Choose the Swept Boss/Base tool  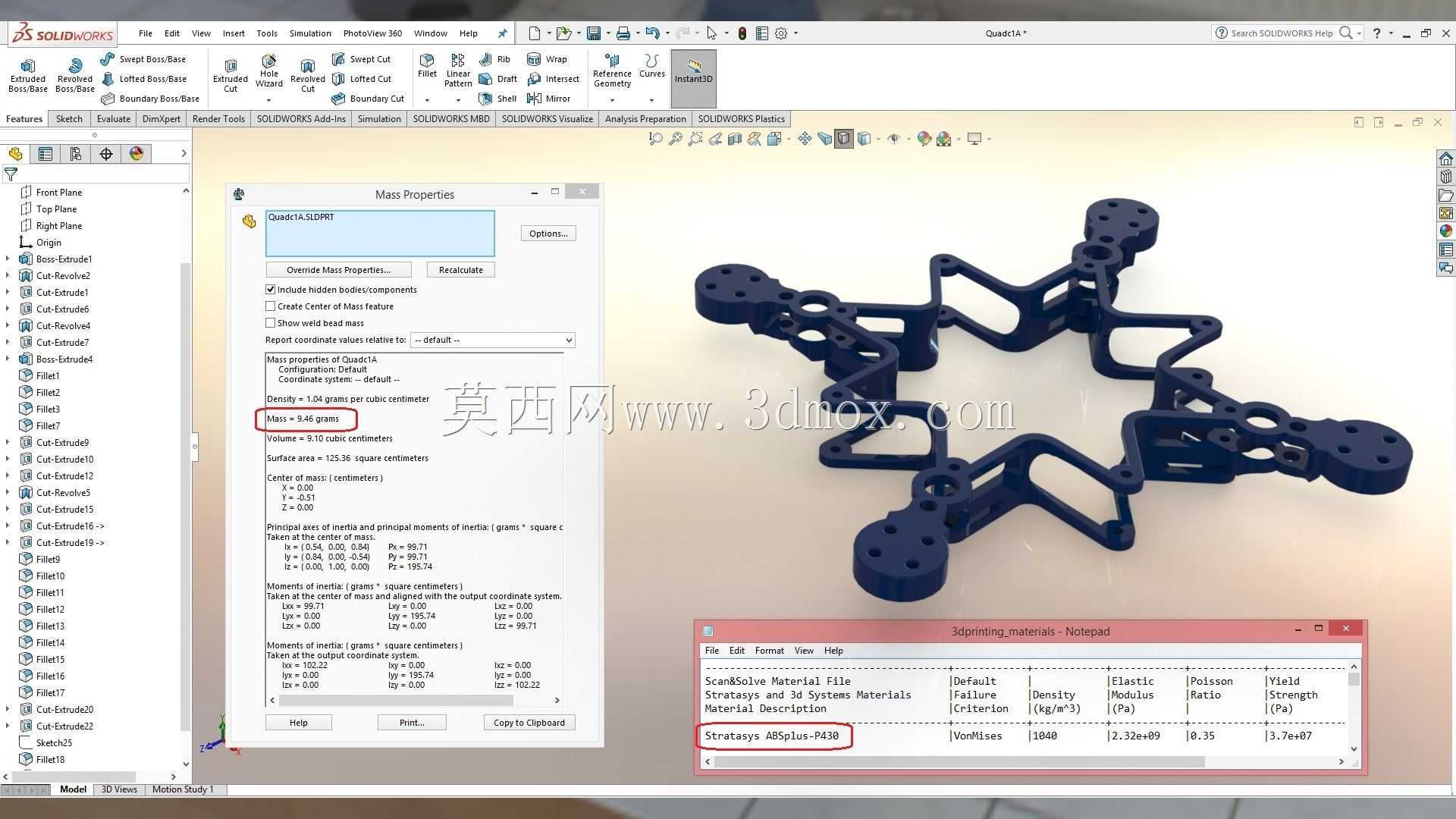(x=143, y=59)
